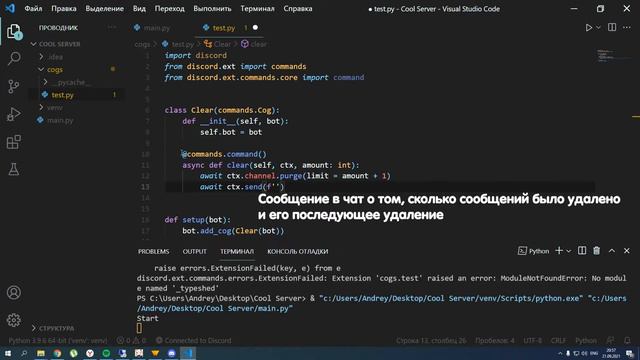The height and width of the screenshot is (360, 640).
Task: Click the Clear class breadcrumb
Action: 218,44
